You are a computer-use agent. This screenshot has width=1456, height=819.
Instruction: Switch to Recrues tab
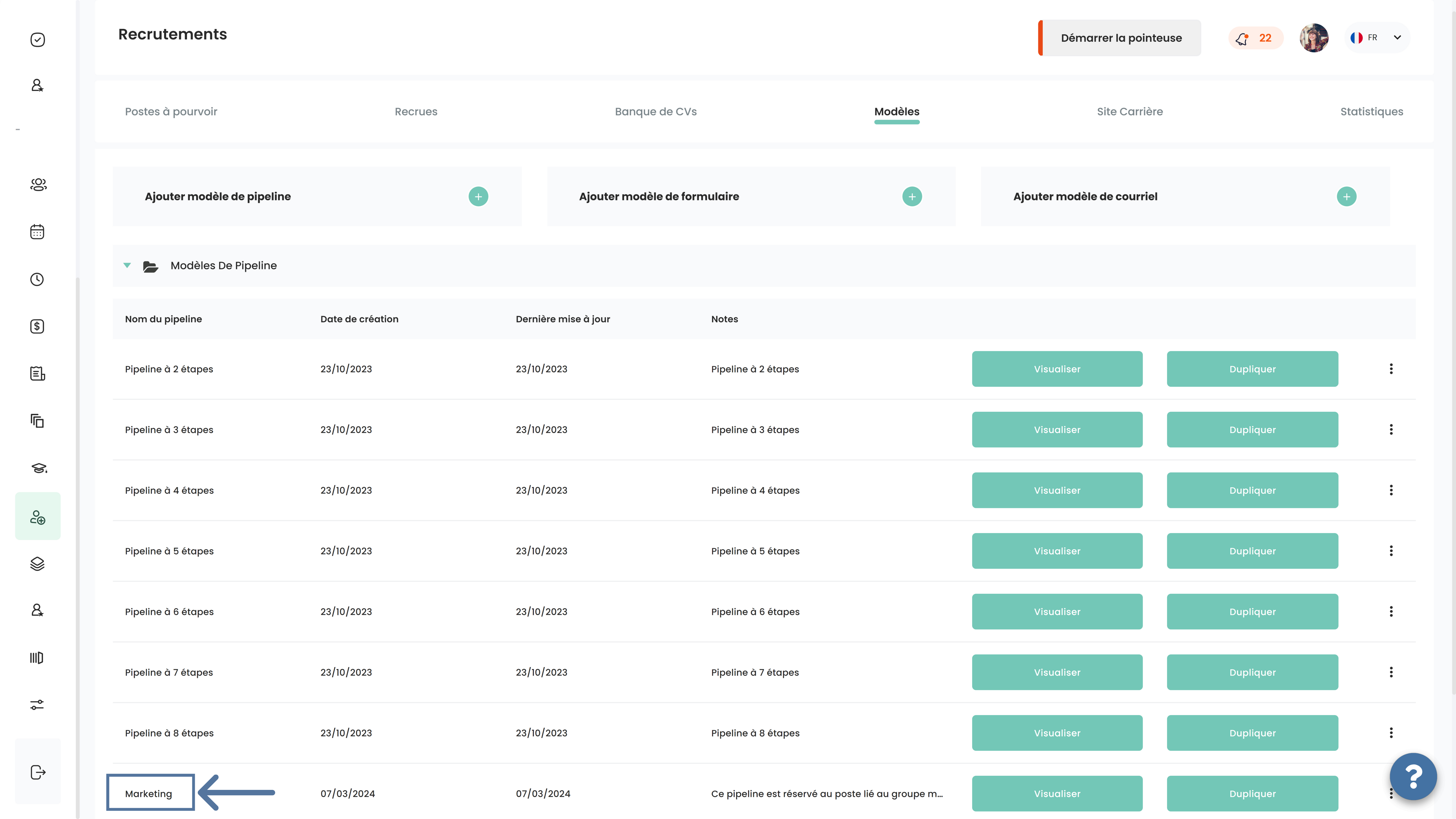click(416, 111)
